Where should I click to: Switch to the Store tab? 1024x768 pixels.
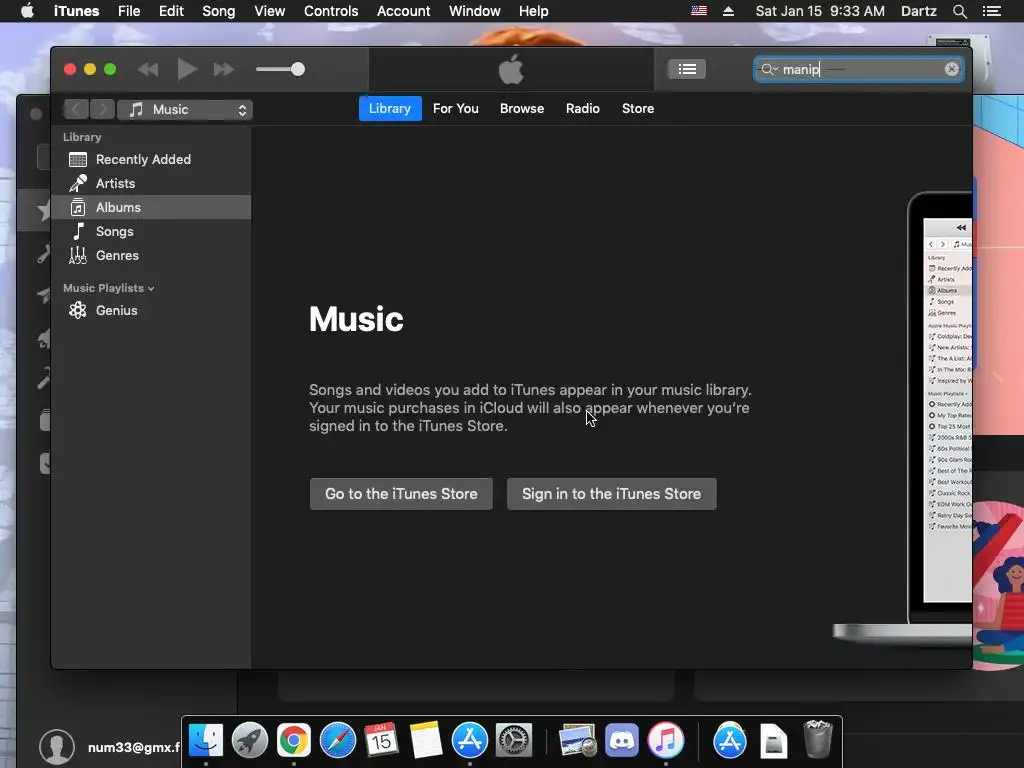[638, 108]
